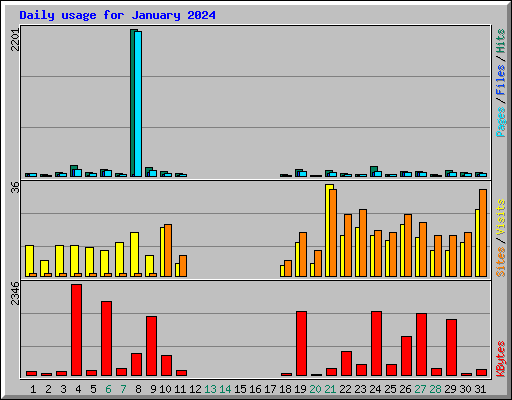Click the KBytes legend label
The width and height of the screenshot is (512, 400).
(501, 359)
